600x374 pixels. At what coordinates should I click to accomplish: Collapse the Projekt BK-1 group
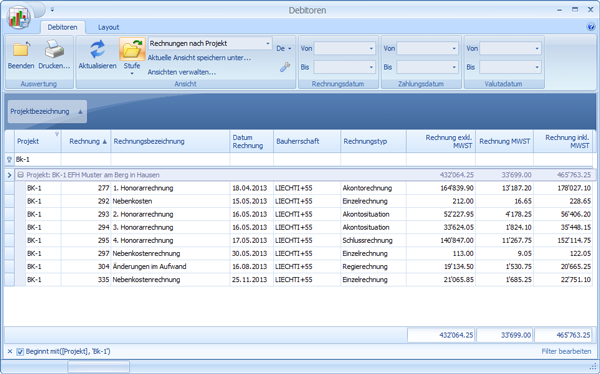[21, 175]
